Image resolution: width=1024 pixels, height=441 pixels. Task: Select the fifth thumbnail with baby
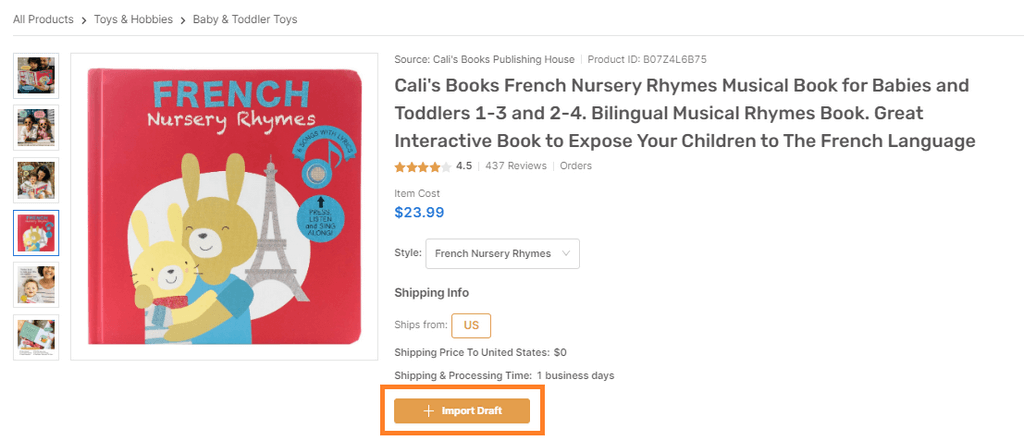(37, 285)
